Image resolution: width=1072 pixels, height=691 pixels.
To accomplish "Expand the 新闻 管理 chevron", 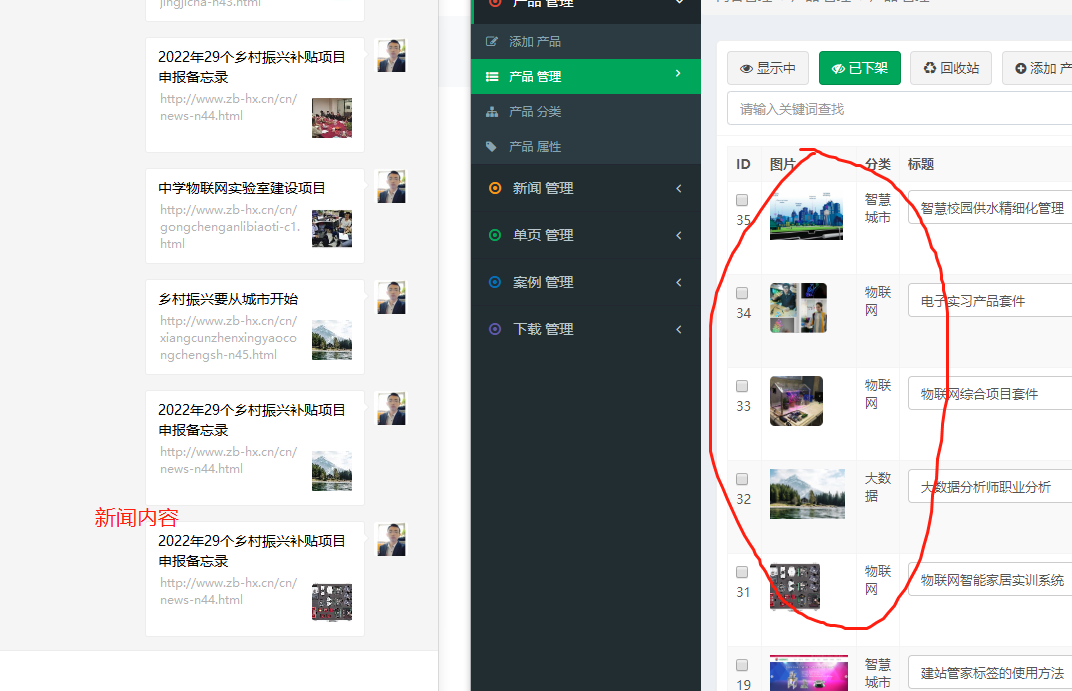I will 679,188.
